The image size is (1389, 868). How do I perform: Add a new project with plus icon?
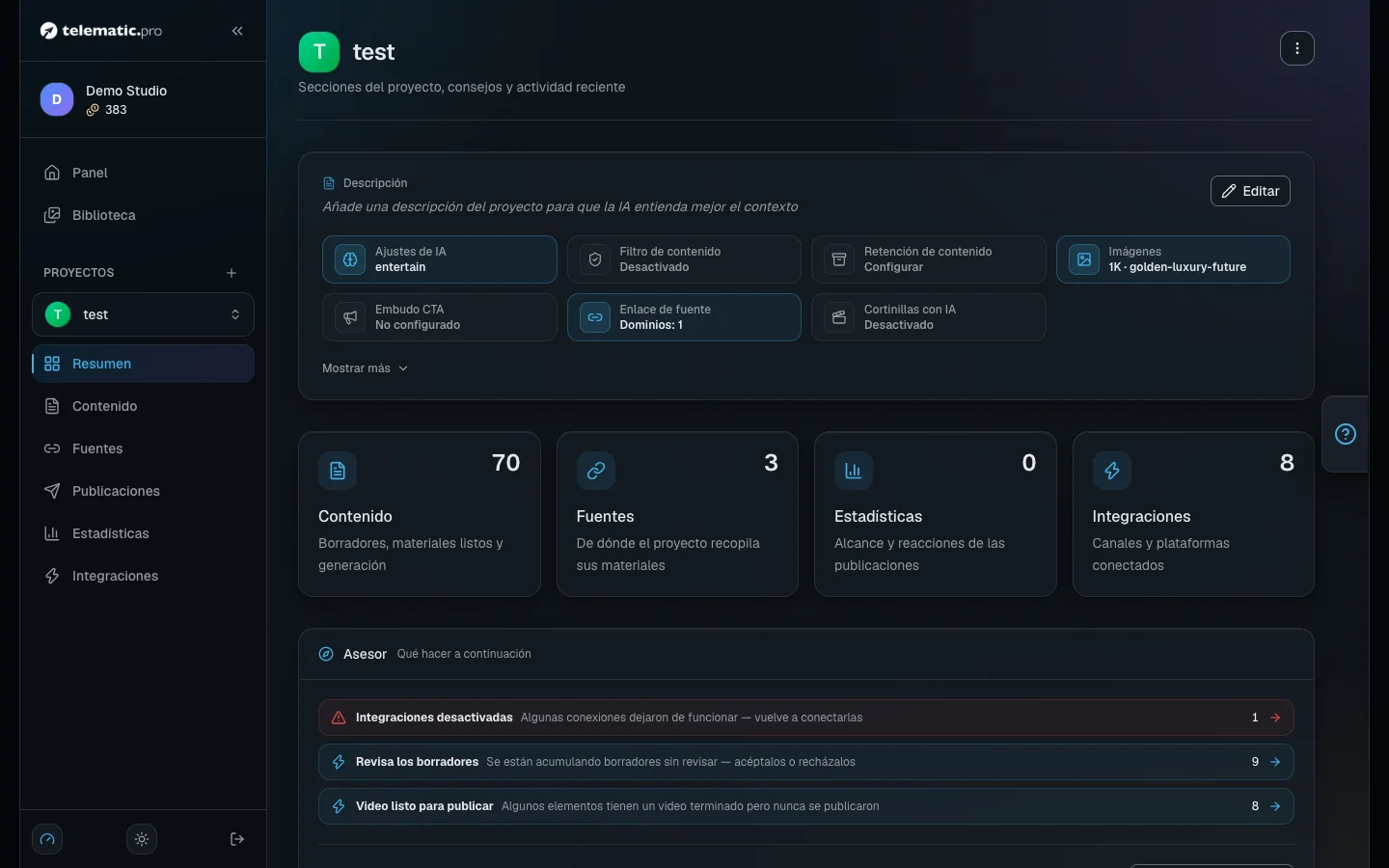231,273
